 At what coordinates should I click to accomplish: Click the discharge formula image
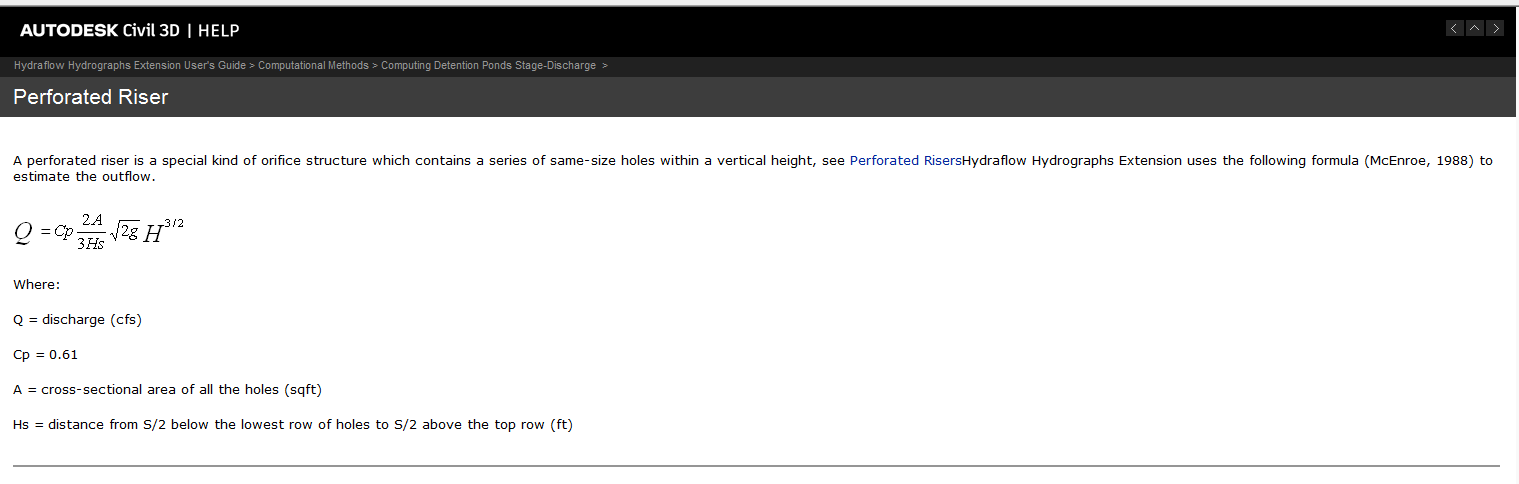pos(99,233)
